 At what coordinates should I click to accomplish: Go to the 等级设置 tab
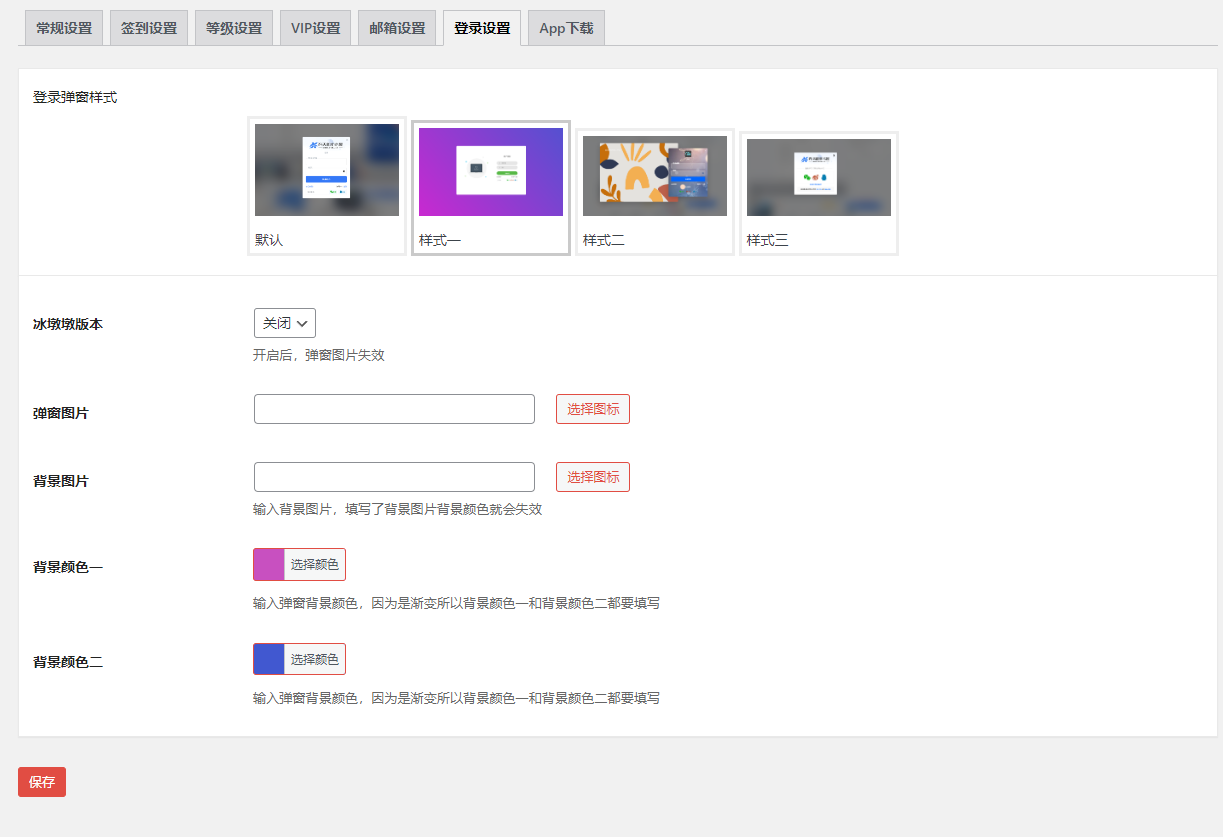[234, 28]
